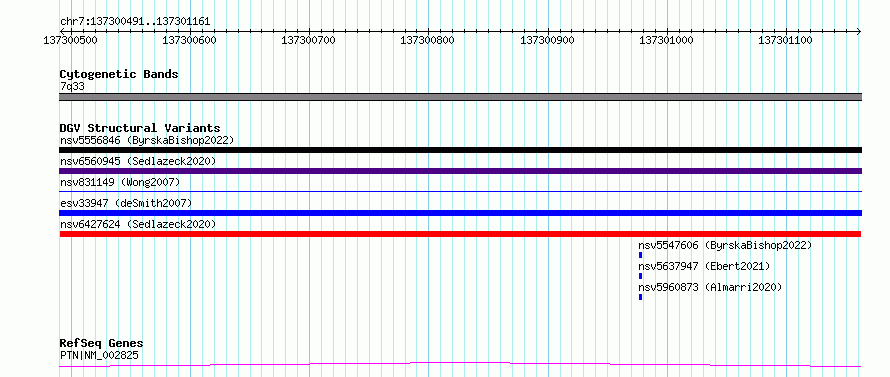The image size is (890, 377).
Task: Open variant nsv5556846 (ByrskaBishop2022) label
Action: (147, 140)
